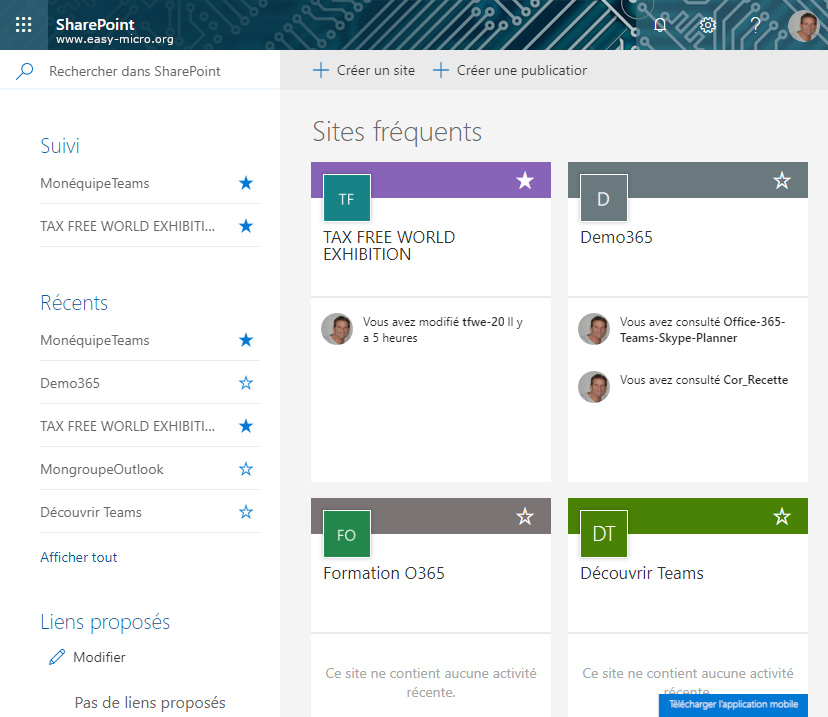The height and width of the screenshot is (717, 828).
Task: Click the Modifier link text
Action: pyautogui.click(x=99, y=657)
